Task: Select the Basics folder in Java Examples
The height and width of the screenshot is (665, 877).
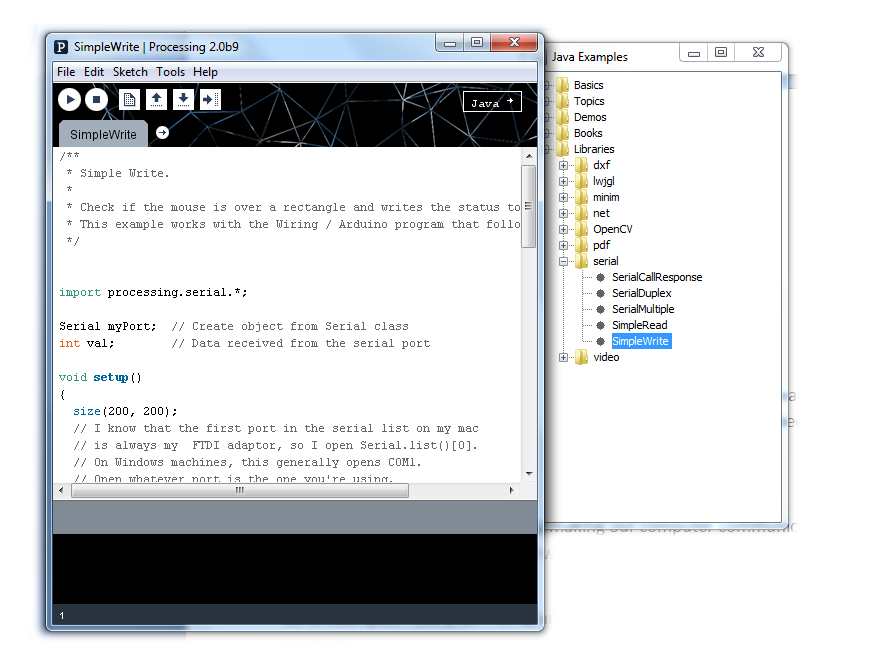Action: point(588,85)
